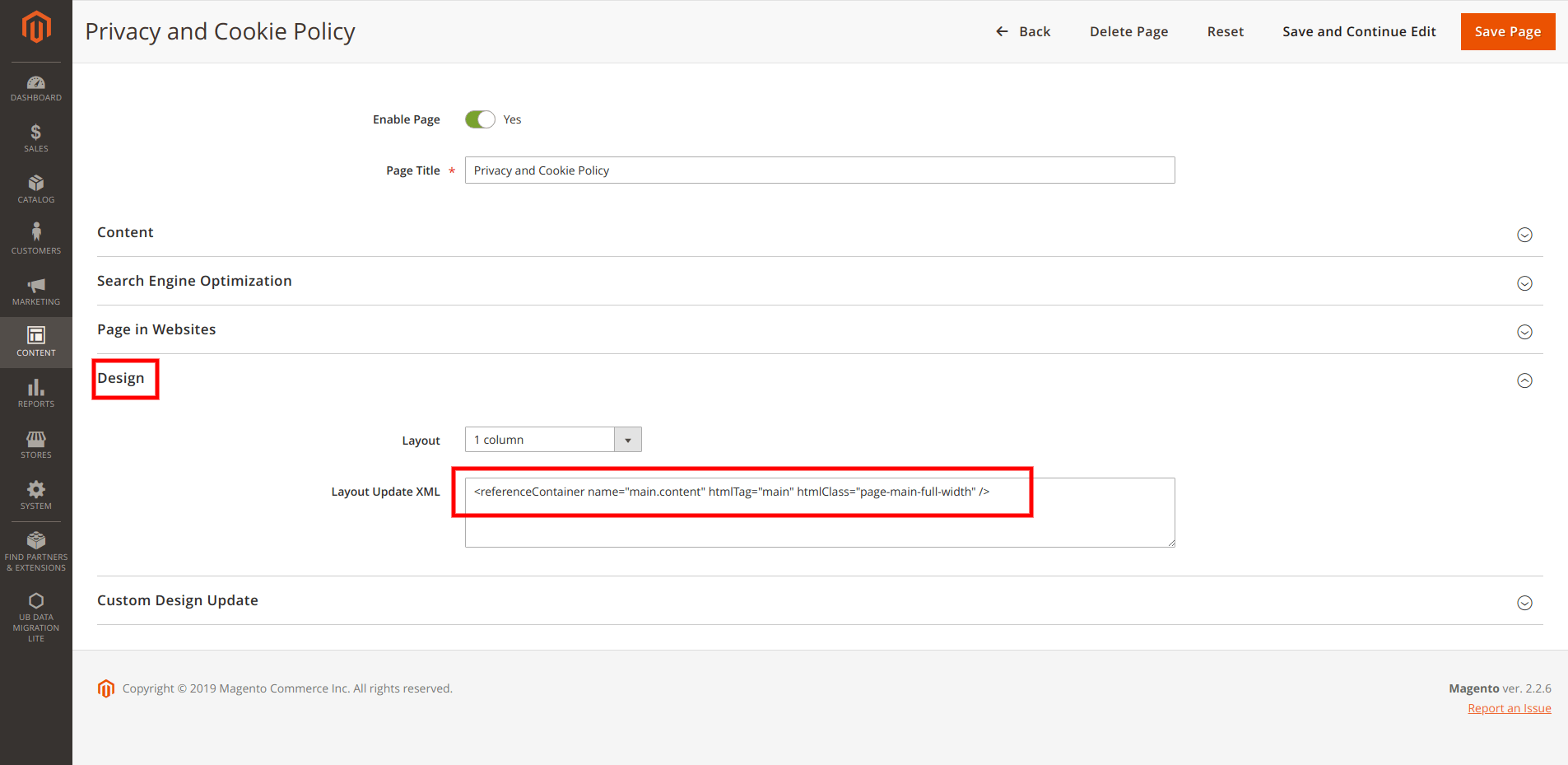Click Save and Continue Edit
Image resolution: width=1568 pixels, height=765 pixels.
pos(1358,31)
